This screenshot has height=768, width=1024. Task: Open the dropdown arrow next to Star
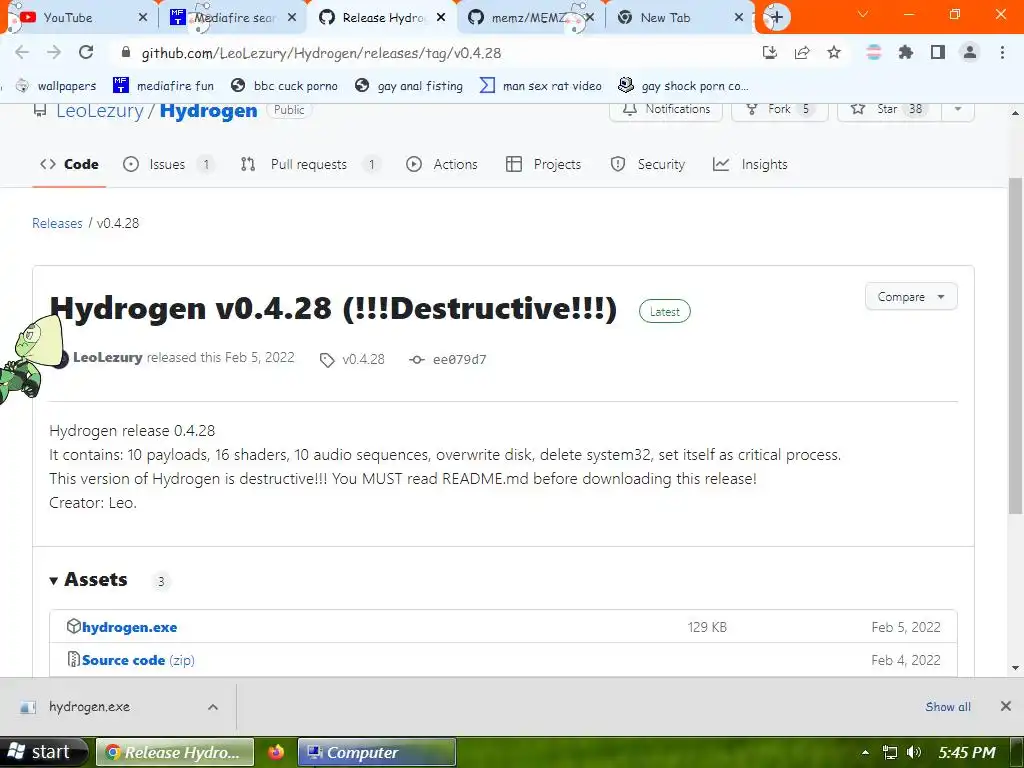point(958,109)
